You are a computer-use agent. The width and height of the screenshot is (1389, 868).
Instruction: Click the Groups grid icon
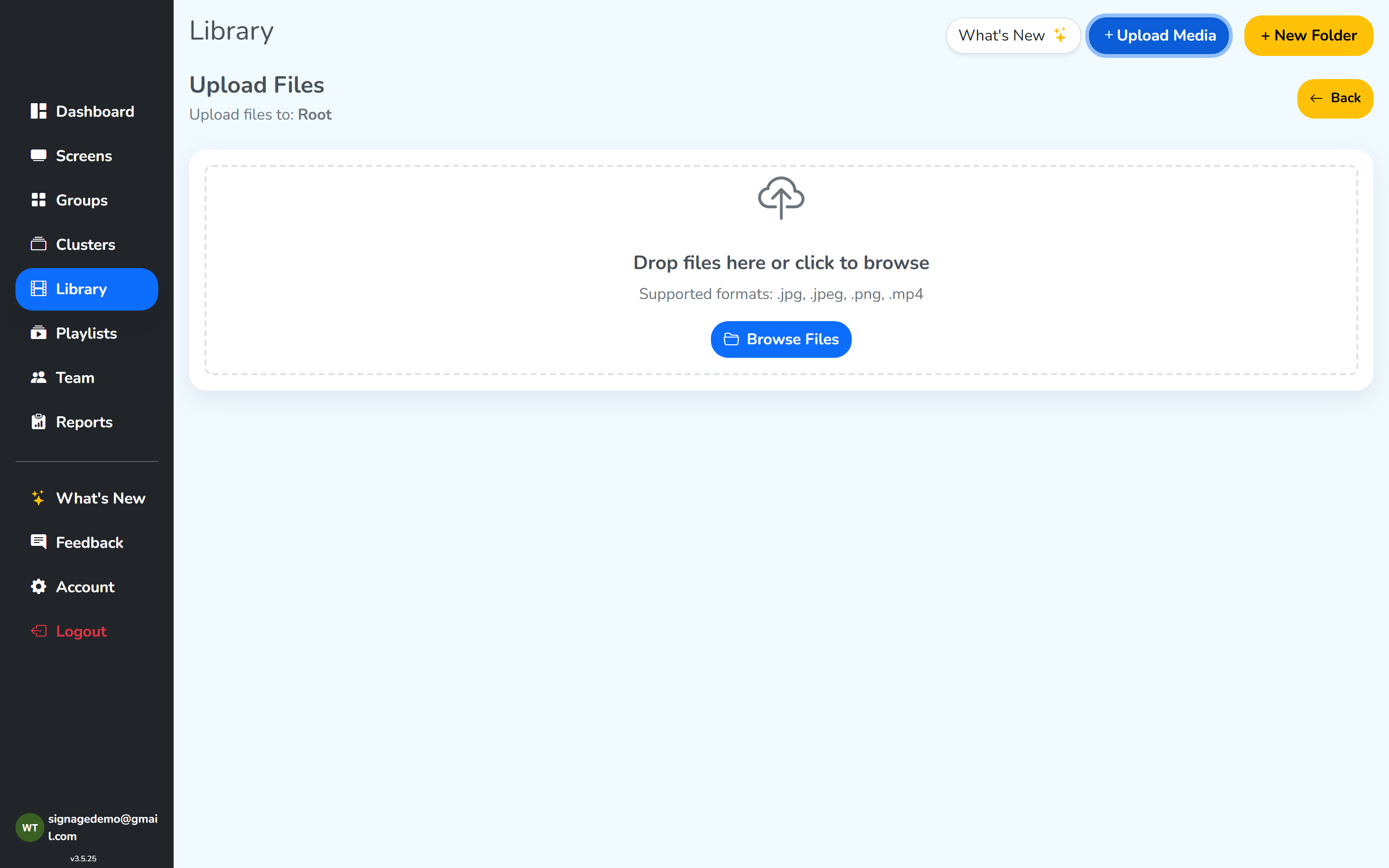pyautogui.click(x=39, y=200)
